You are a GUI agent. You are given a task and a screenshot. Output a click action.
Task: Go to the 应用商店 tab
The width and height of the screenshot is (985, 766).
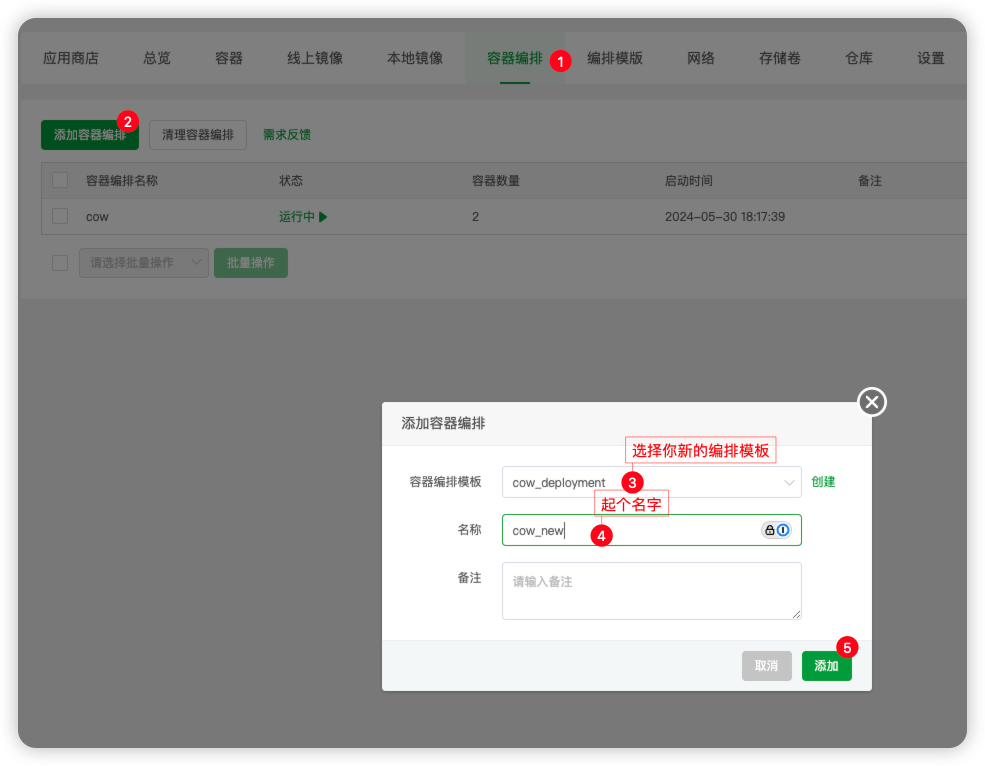(71, 58)
